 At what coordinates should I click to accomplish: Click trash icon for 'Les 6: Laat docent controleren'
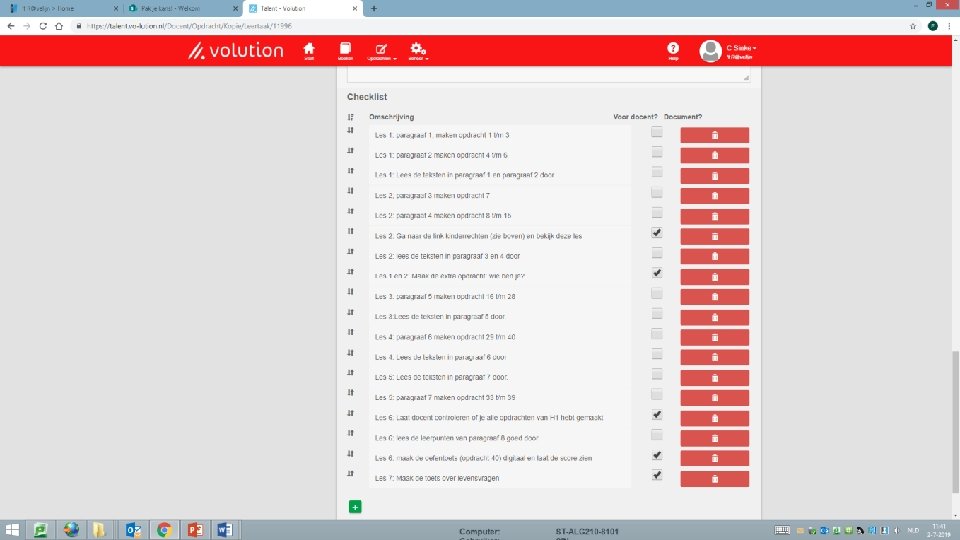714,418
